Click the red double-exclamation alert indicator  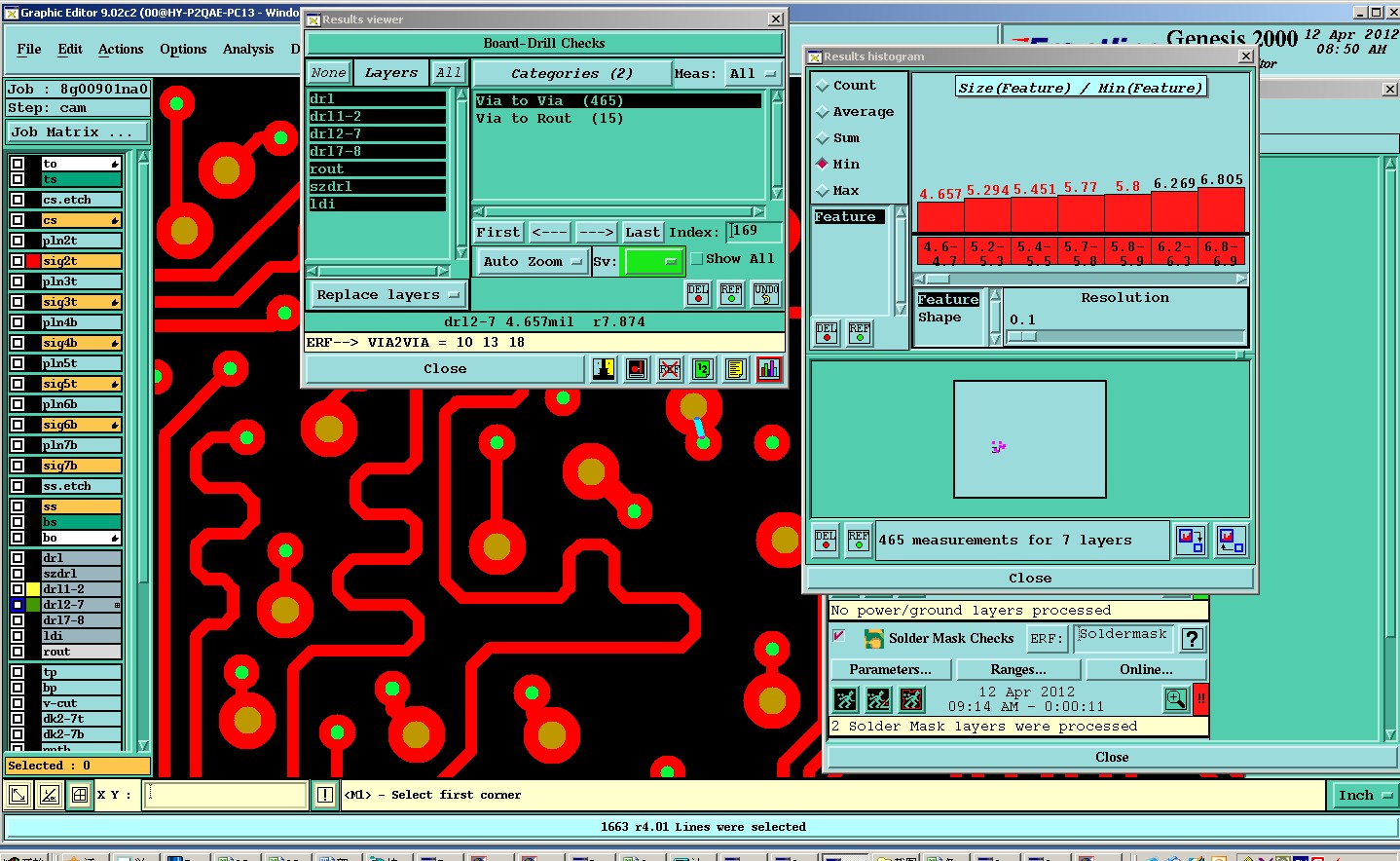[x=1201, y=698]
